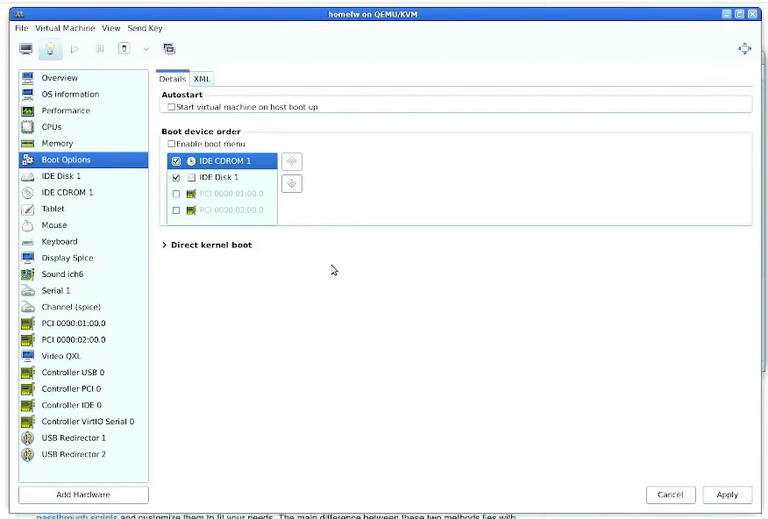768x519 pixels.
Task: Select Overview in hardware list
Action: coord(83,78)
